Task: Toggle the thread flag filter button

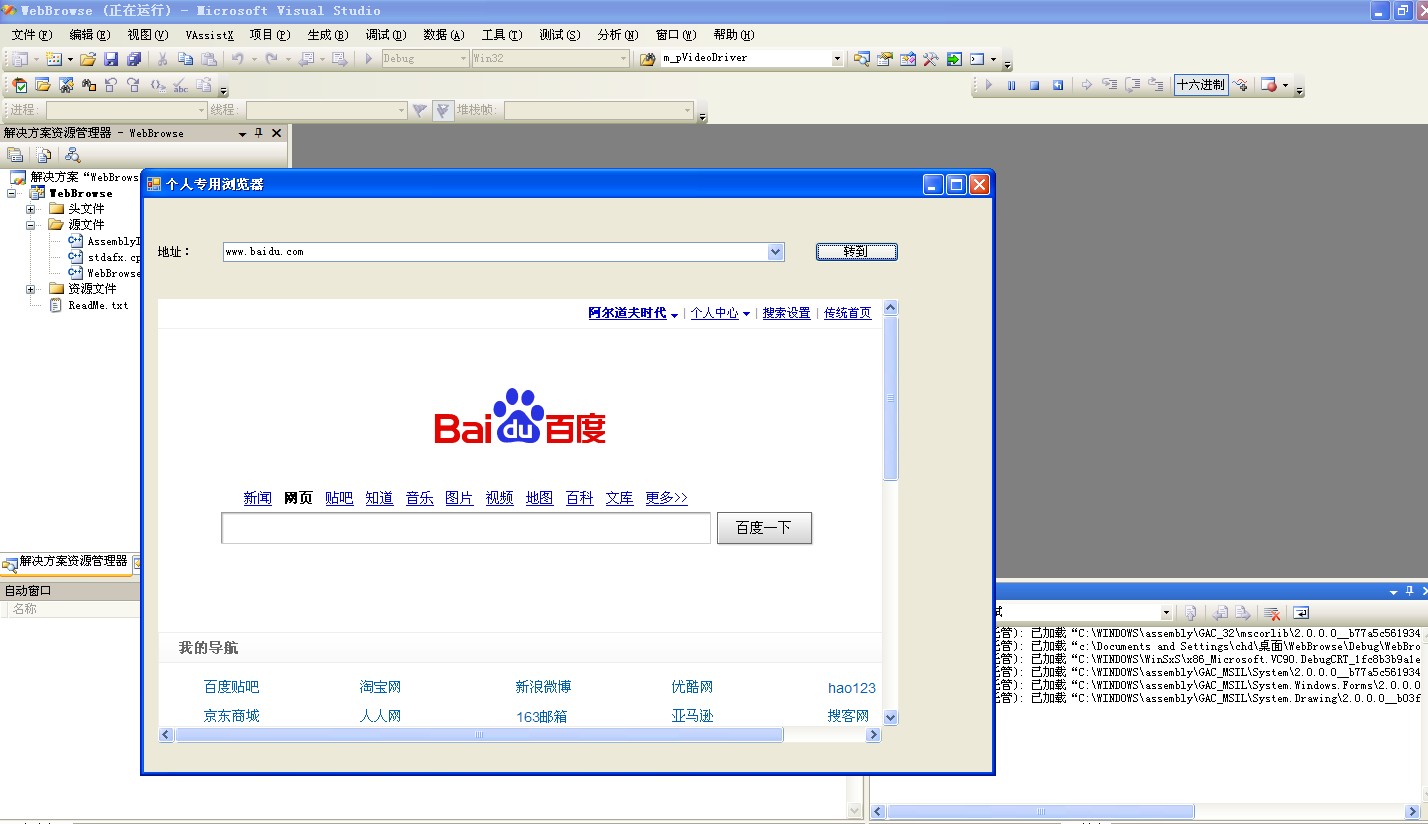Action: (x=443, y=110)
